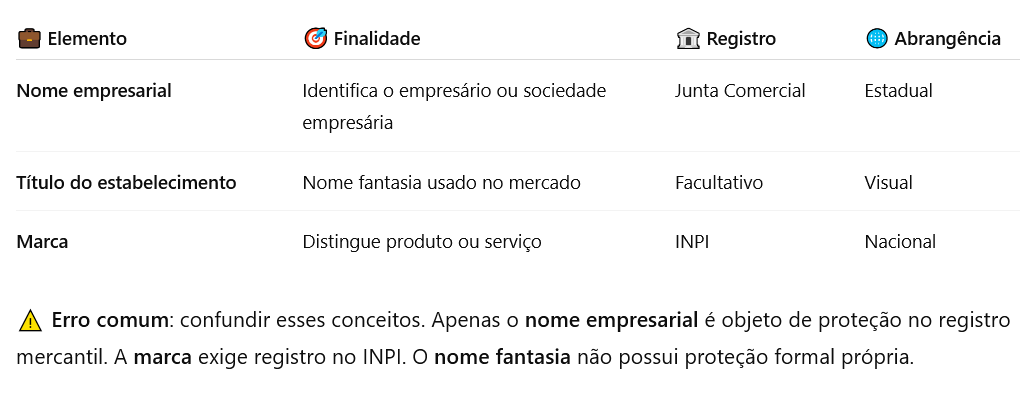
Task: Click the Elemento column header
Action: 87,39
